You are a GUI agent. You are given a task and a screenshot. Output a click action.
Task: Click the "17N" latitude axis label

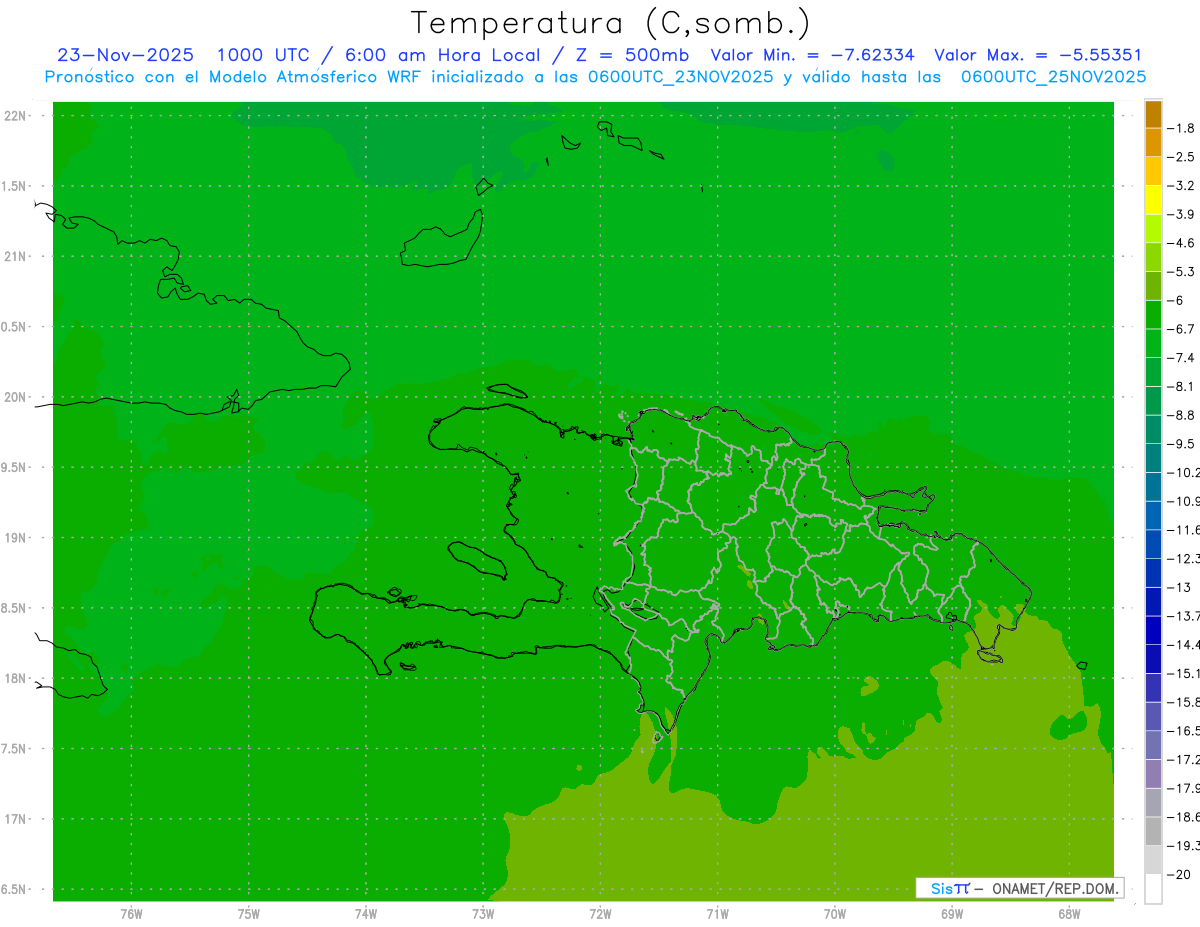tap(15, 820)
